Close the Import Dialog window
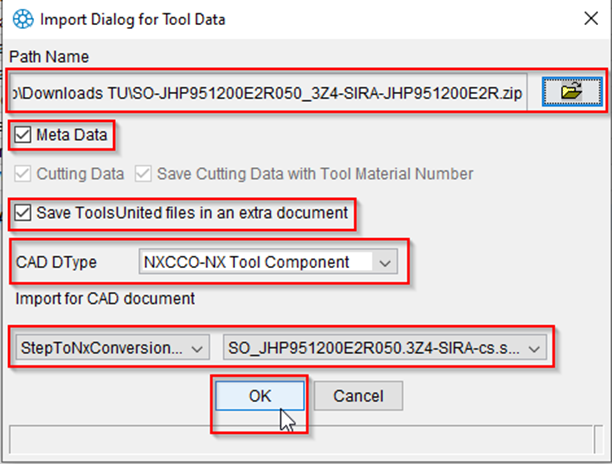This screenshot has width=612, height=464. click(x=591, y=18)
